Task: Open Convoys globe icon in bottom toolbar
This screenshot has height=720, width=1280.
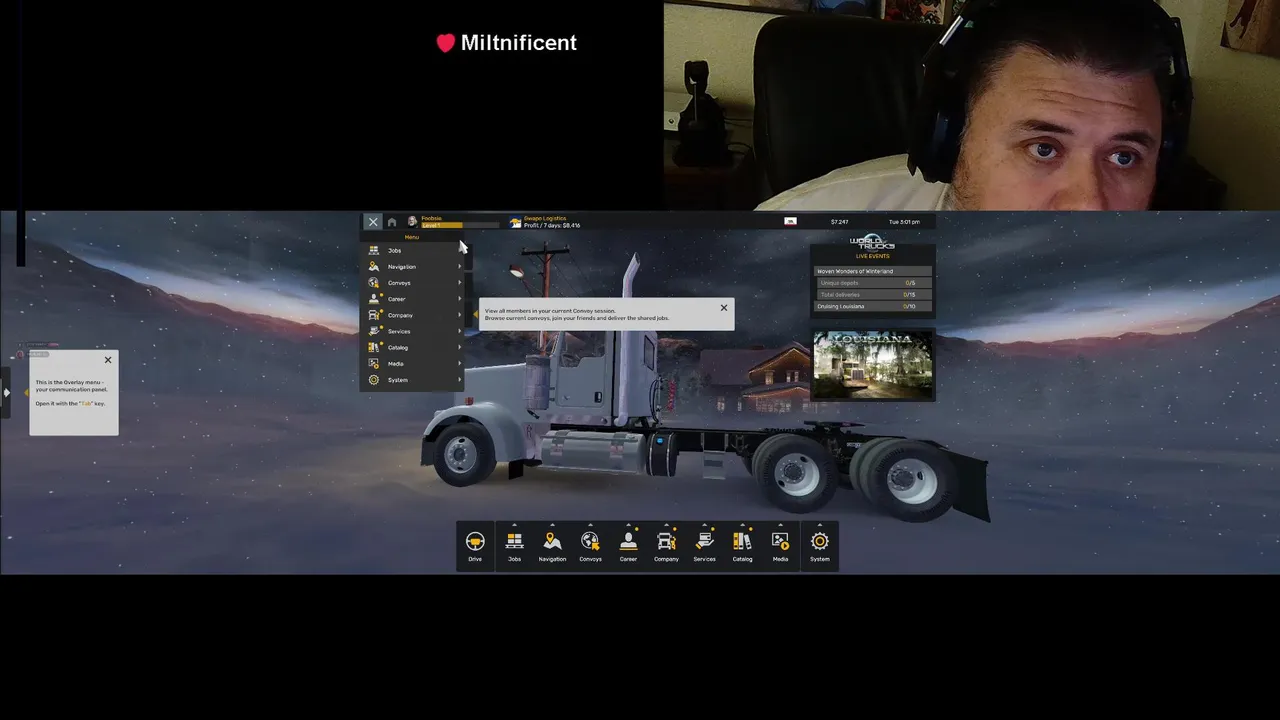Action: tap(590, 541)
